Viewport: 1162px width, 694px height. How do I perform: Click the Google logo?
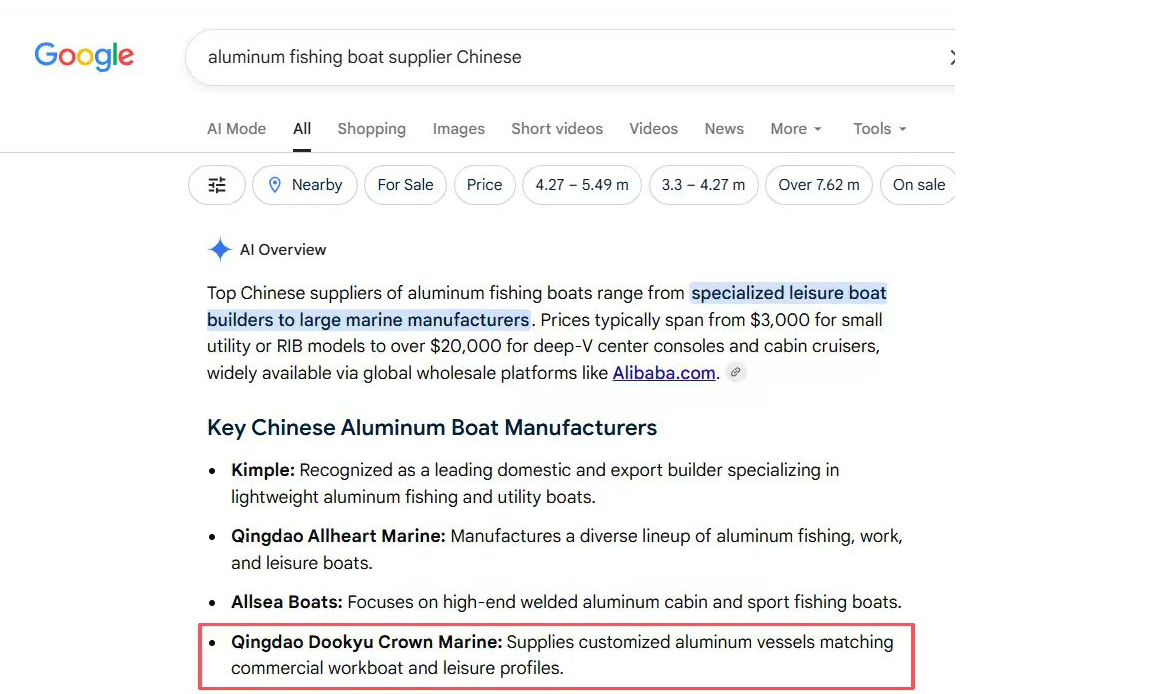click(x=84, y=56)
